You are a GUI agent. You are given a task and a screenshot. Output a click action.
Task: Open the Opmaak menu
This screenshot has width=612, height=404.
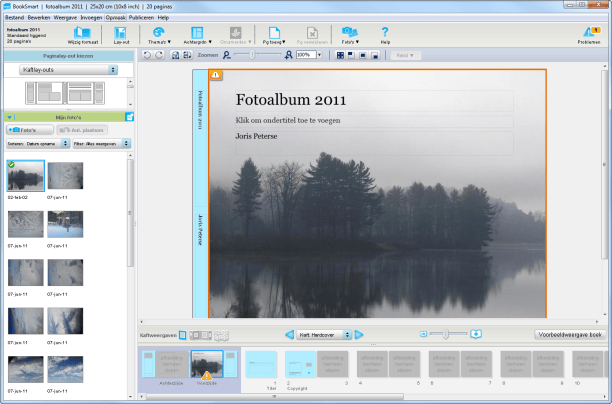(x=116, y=18)
